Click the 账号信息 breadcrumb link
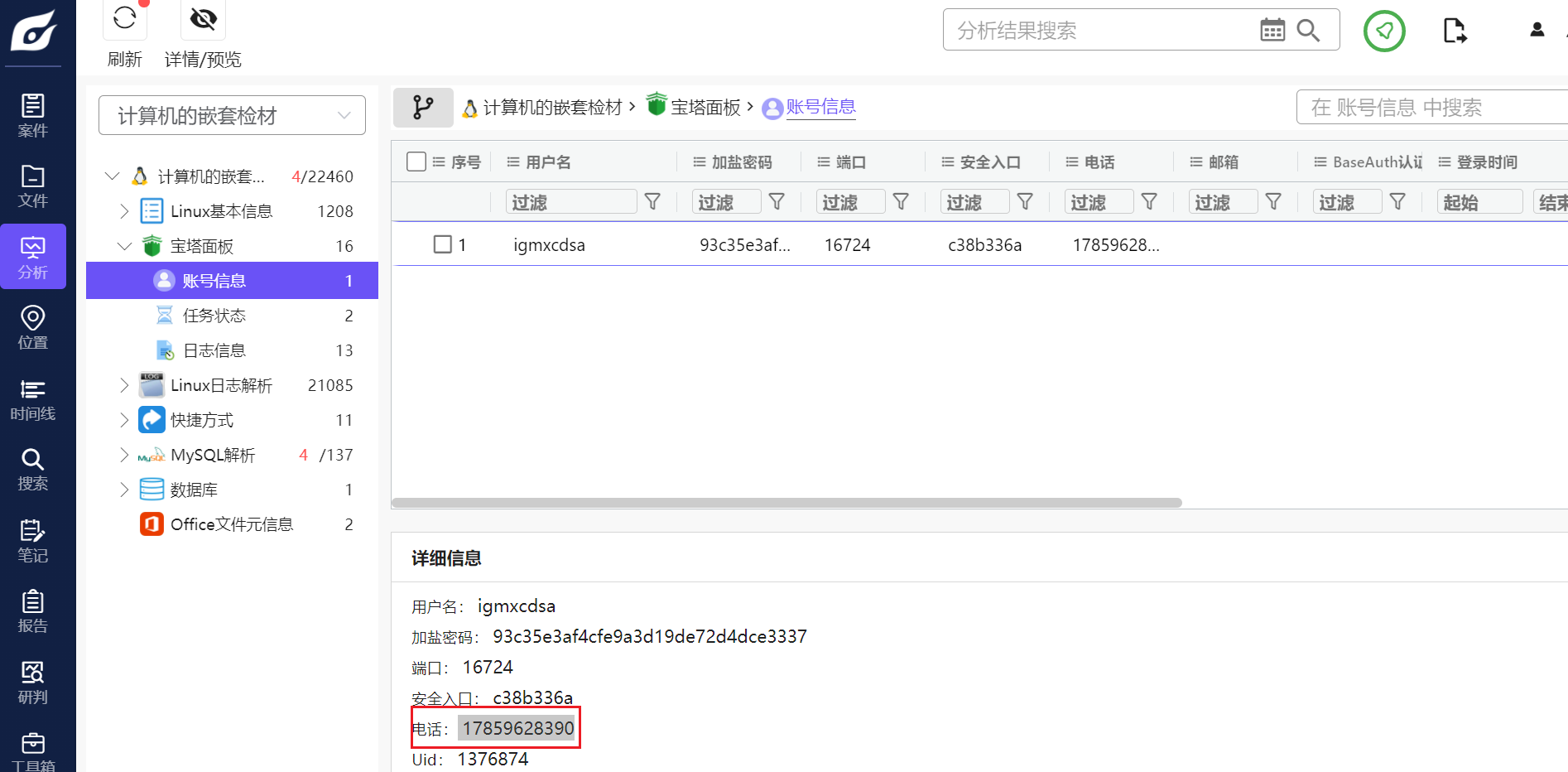 tap(820, 107)
